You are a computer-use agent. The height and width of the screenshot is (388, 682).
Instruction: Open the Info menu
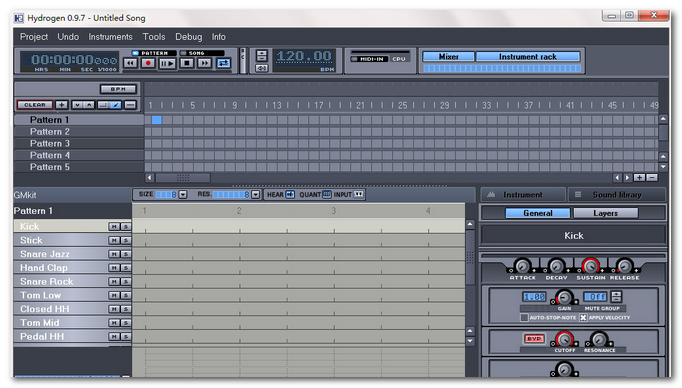pyautogui.click(x=218, y=37)
